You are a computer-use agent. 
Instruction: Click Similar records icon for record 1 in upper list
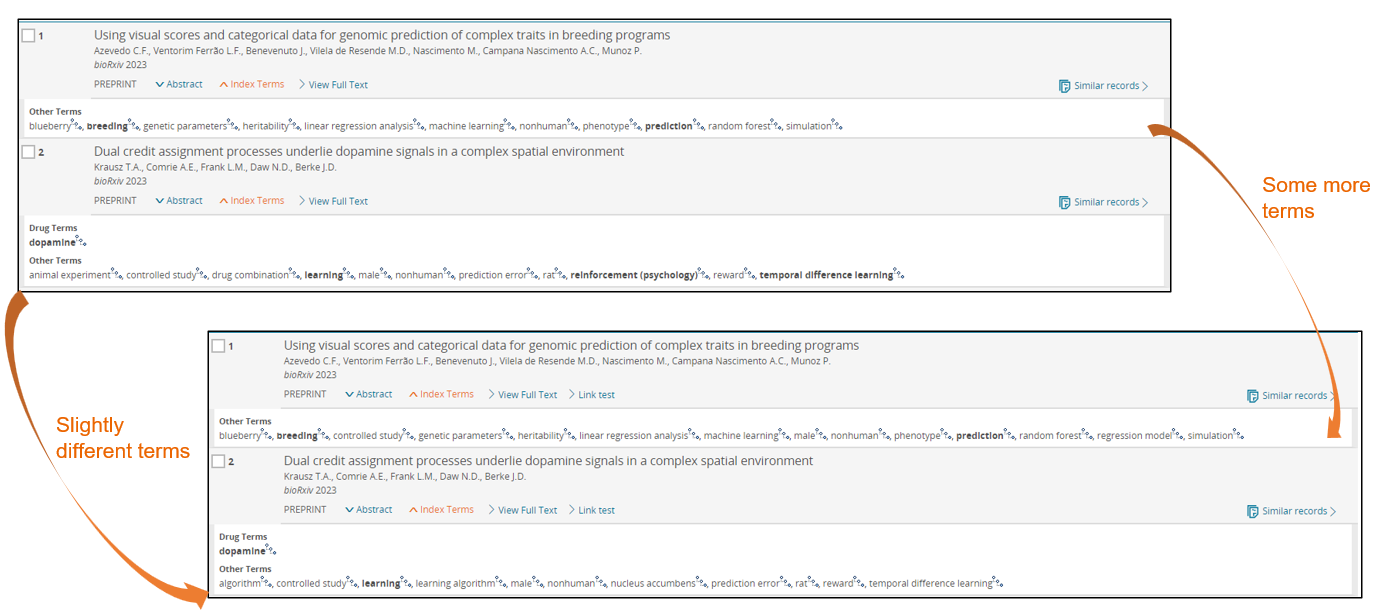click(1064, 86)
